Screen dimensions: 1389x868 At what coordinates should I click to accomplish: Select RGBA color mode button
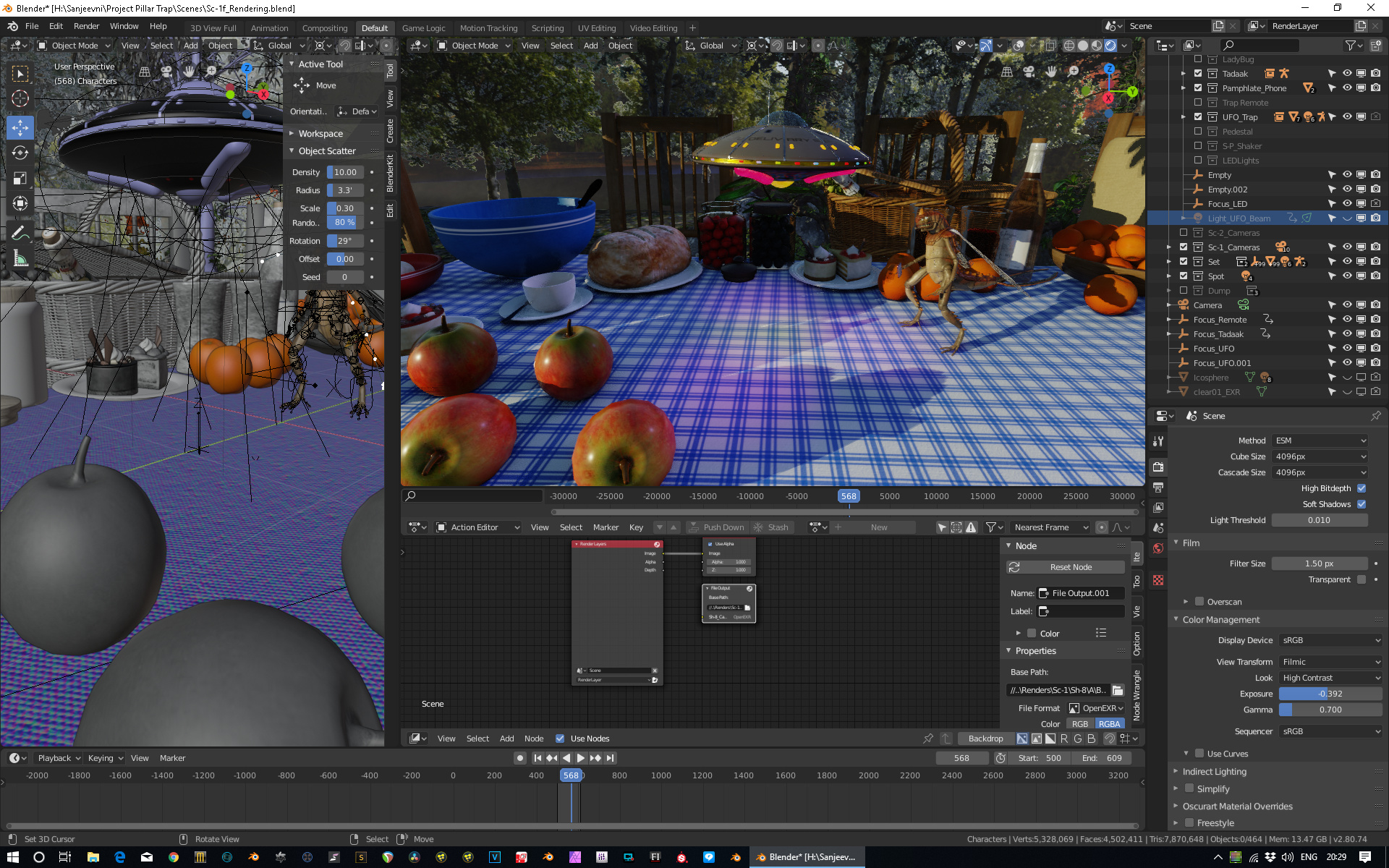(x=1109, y=723)
